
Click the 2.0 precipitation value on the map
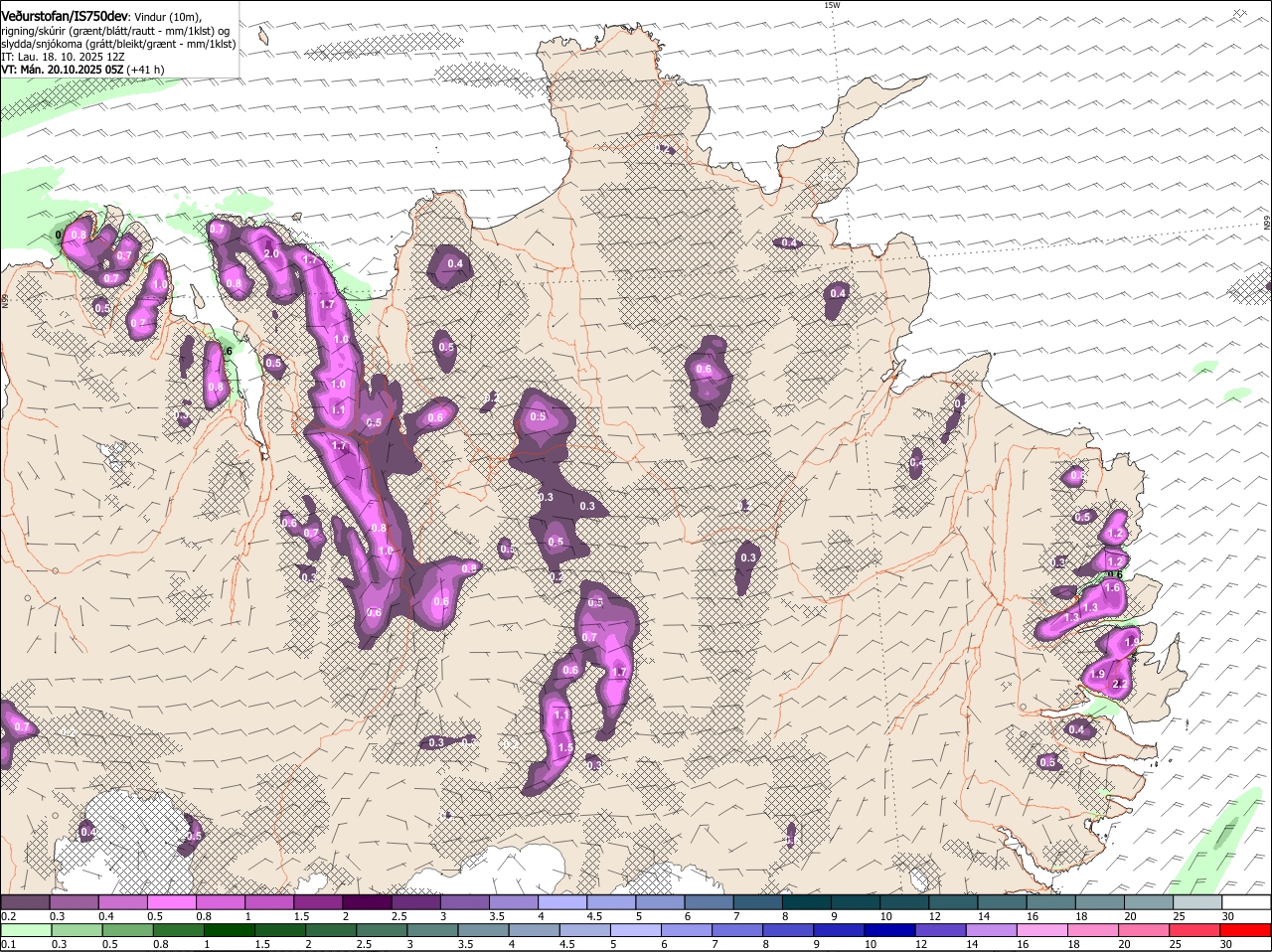point(270,254)
